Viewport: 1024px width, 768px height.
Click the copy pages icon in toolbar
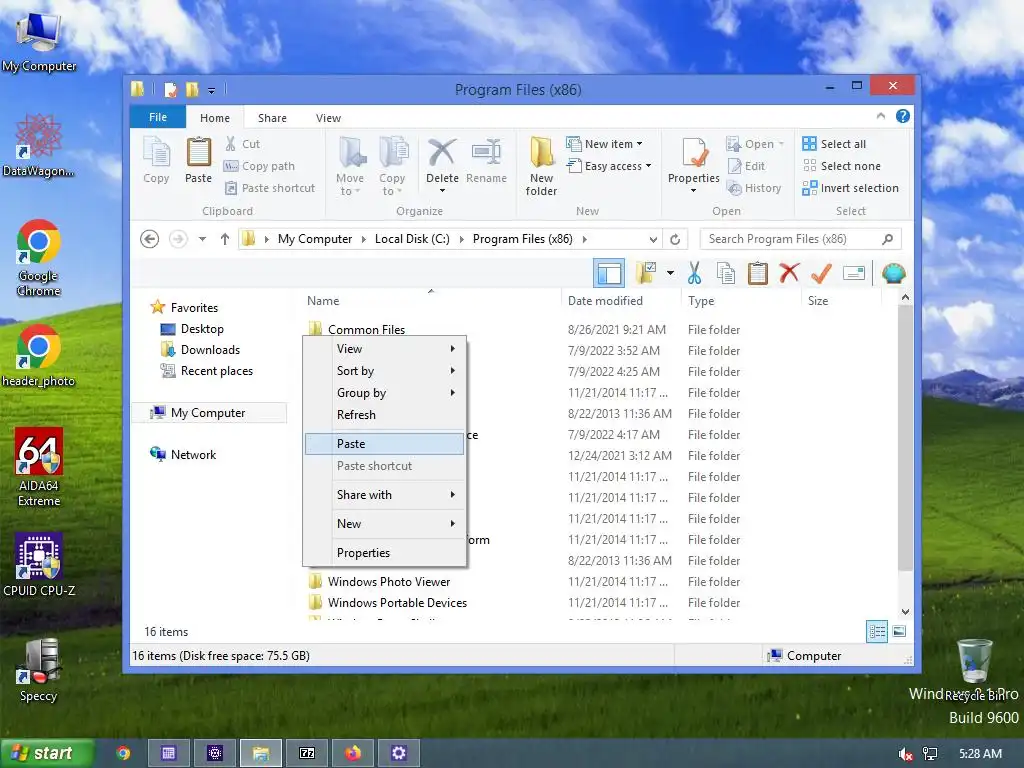pos(726,273)
